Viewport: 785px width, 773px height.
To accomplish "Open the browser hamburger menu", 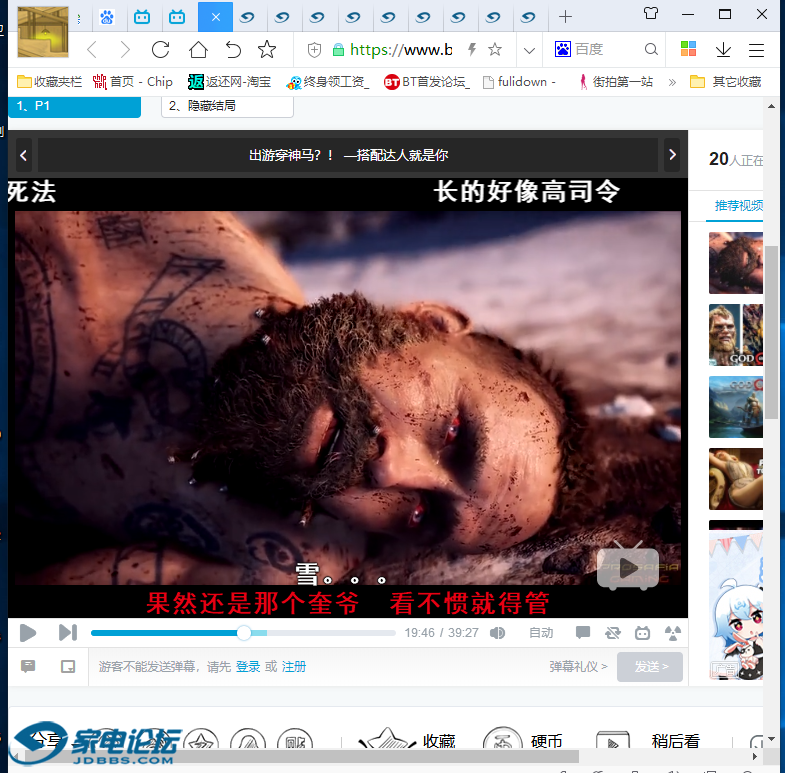I will point(756,50).
